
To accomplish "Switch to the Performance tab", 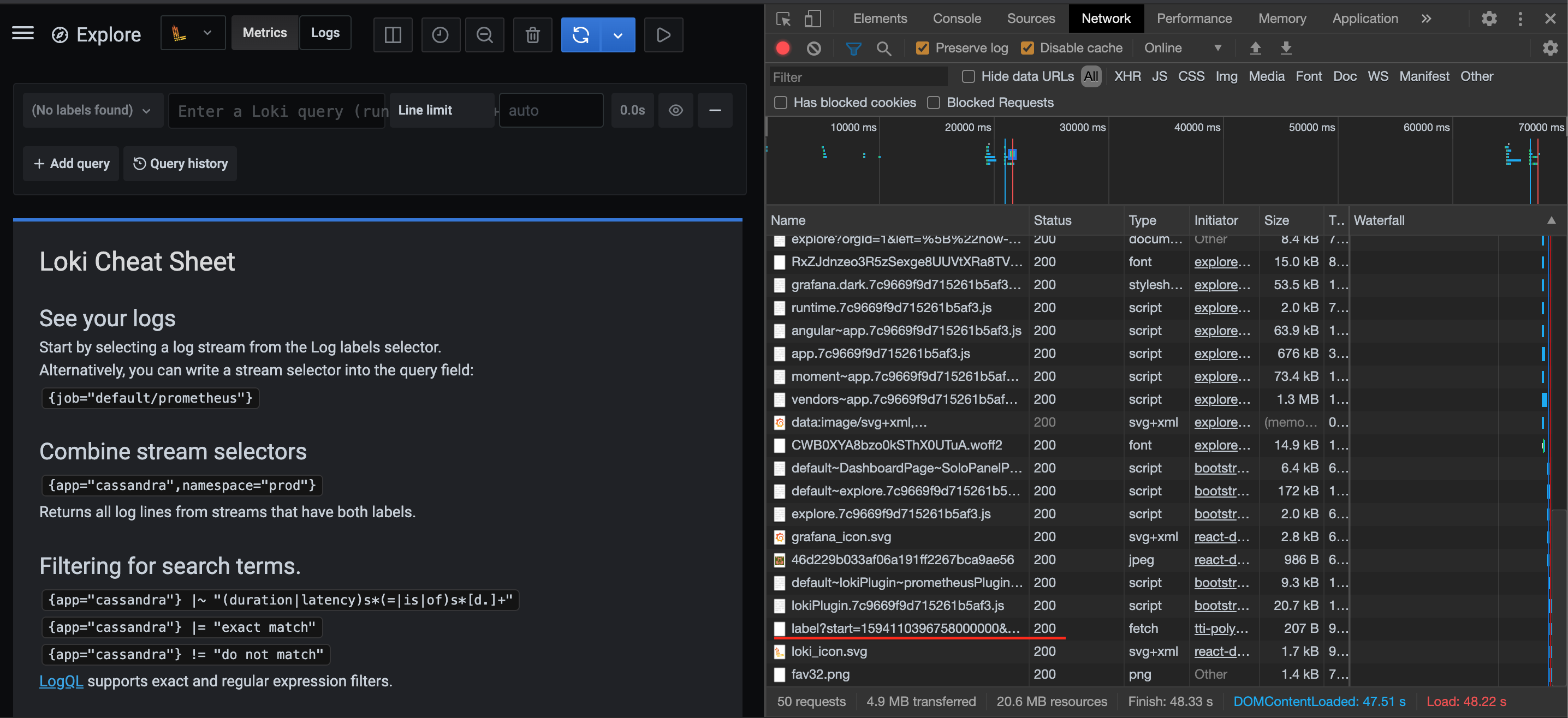I will click(x=1193, y=18).
